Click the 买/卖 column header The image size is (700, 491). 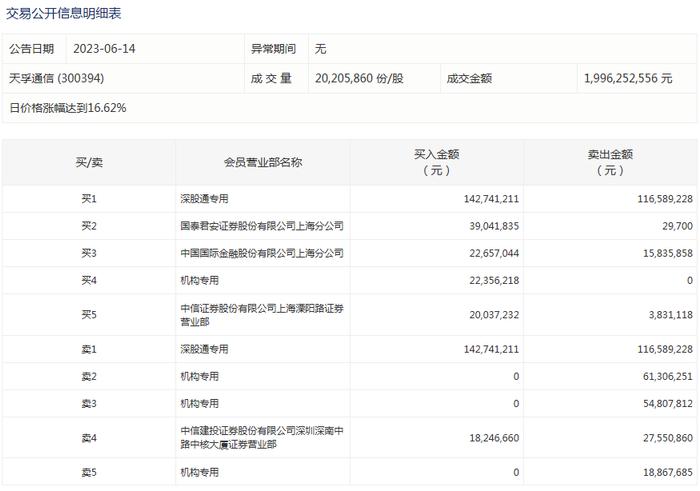(x=89, y=162)
